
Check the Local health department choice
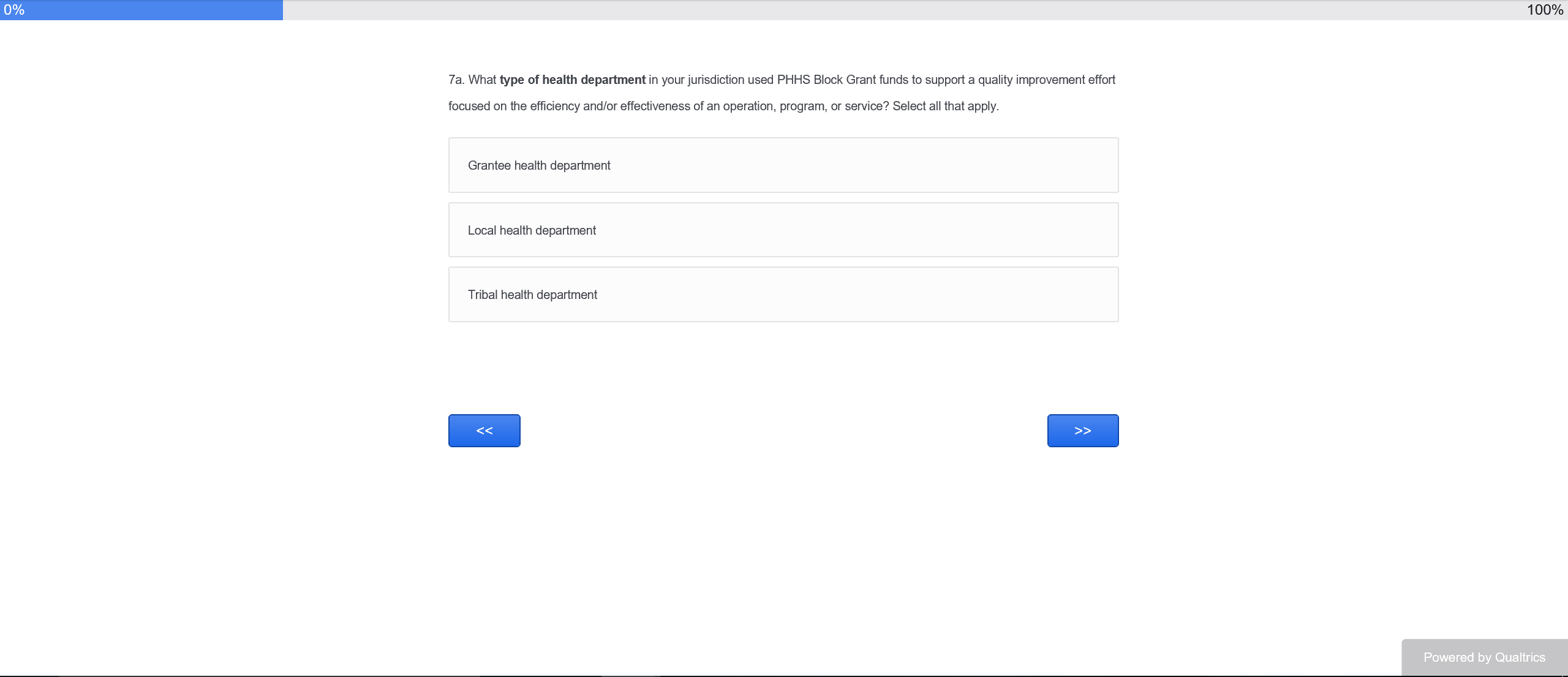coord(783,230)
